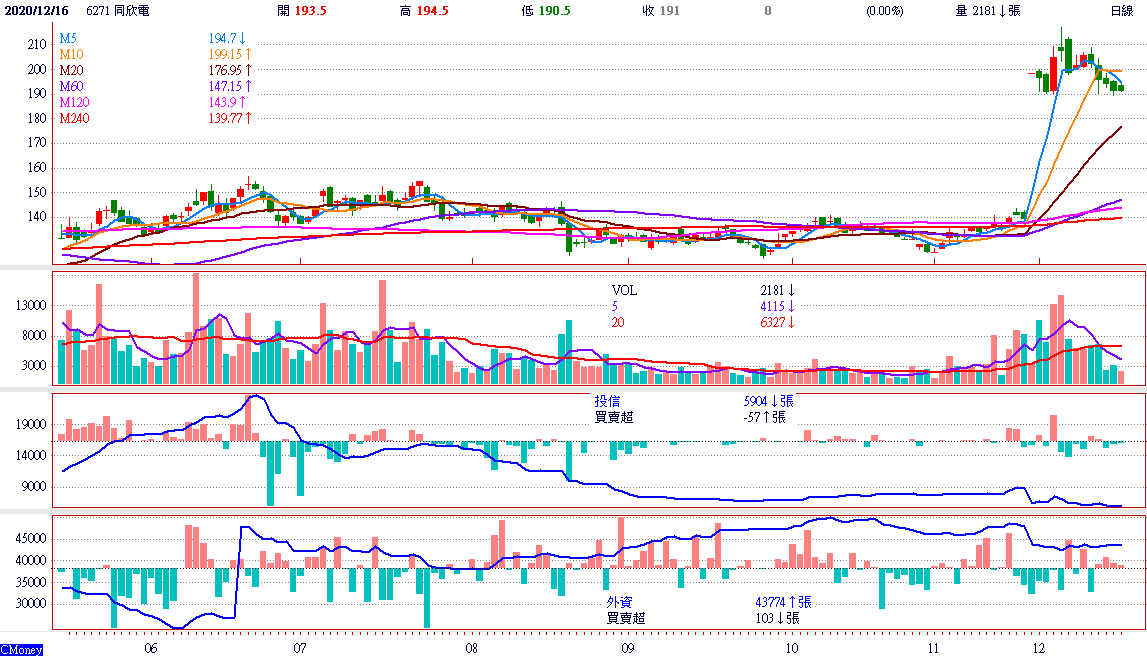The height and width of the screenshot is (668, 1147).
Task: Click the M20 moving average legend label
Action: [70, 71]
